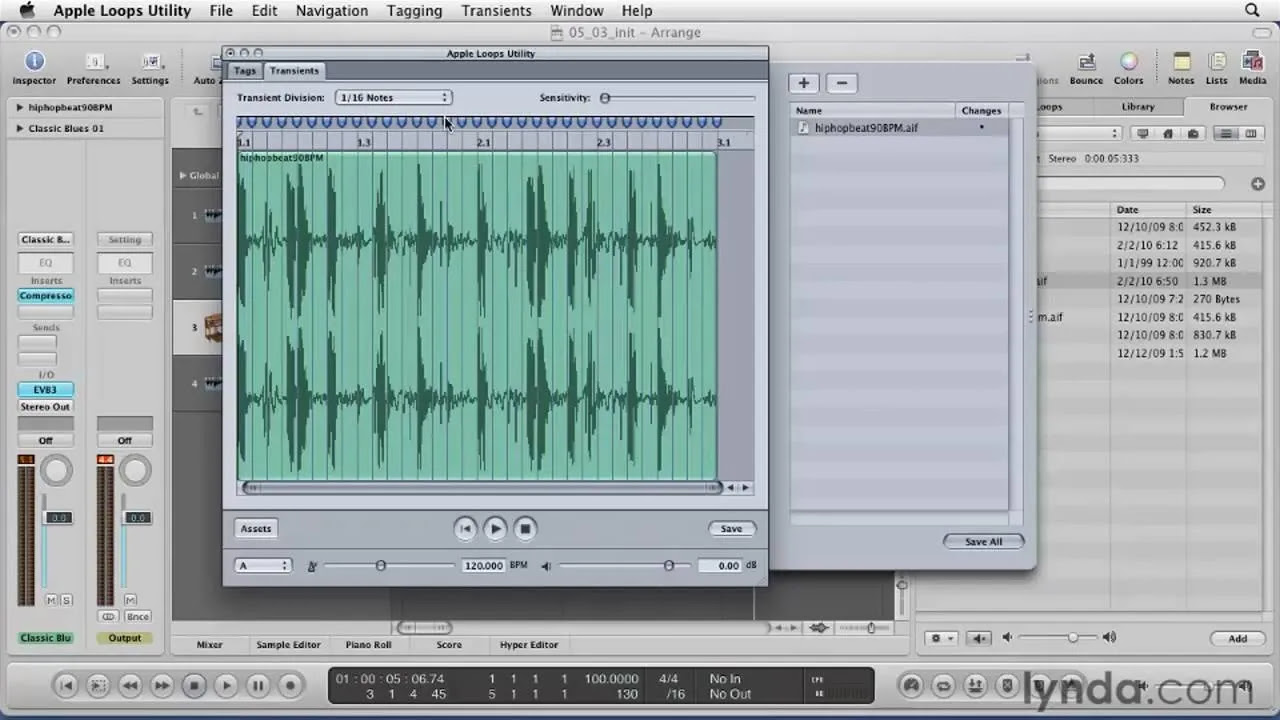
Task: Switch to the Library tab
Action: click(x=1138, y=106)
